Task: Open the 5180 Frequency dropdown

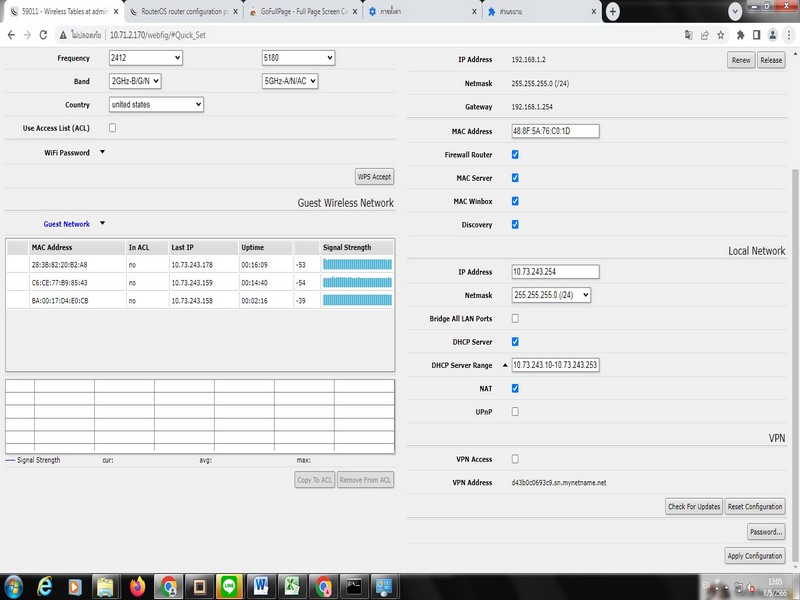Action: (298, 58)
